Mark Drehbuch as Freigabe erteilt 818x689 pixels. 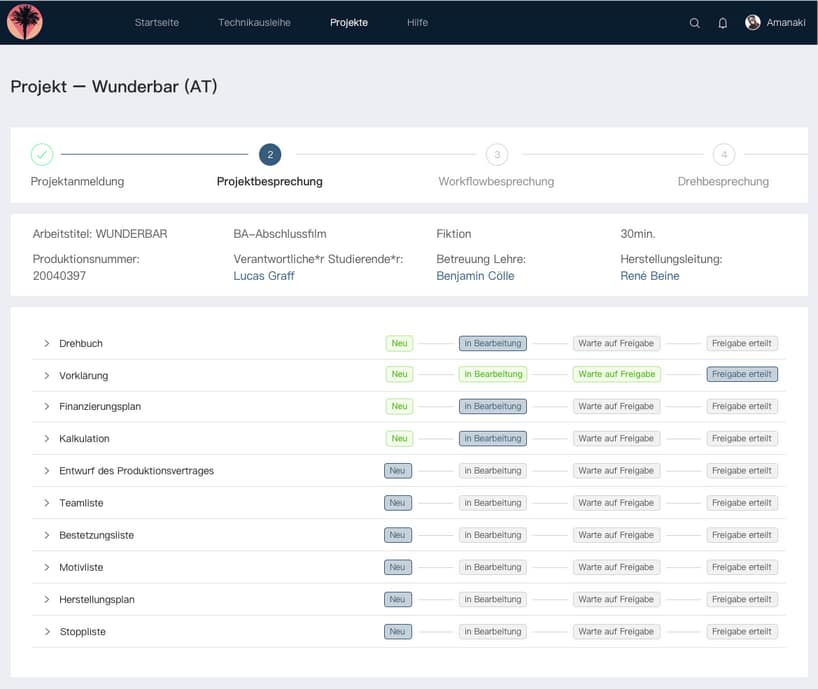(x=741, y=343)
